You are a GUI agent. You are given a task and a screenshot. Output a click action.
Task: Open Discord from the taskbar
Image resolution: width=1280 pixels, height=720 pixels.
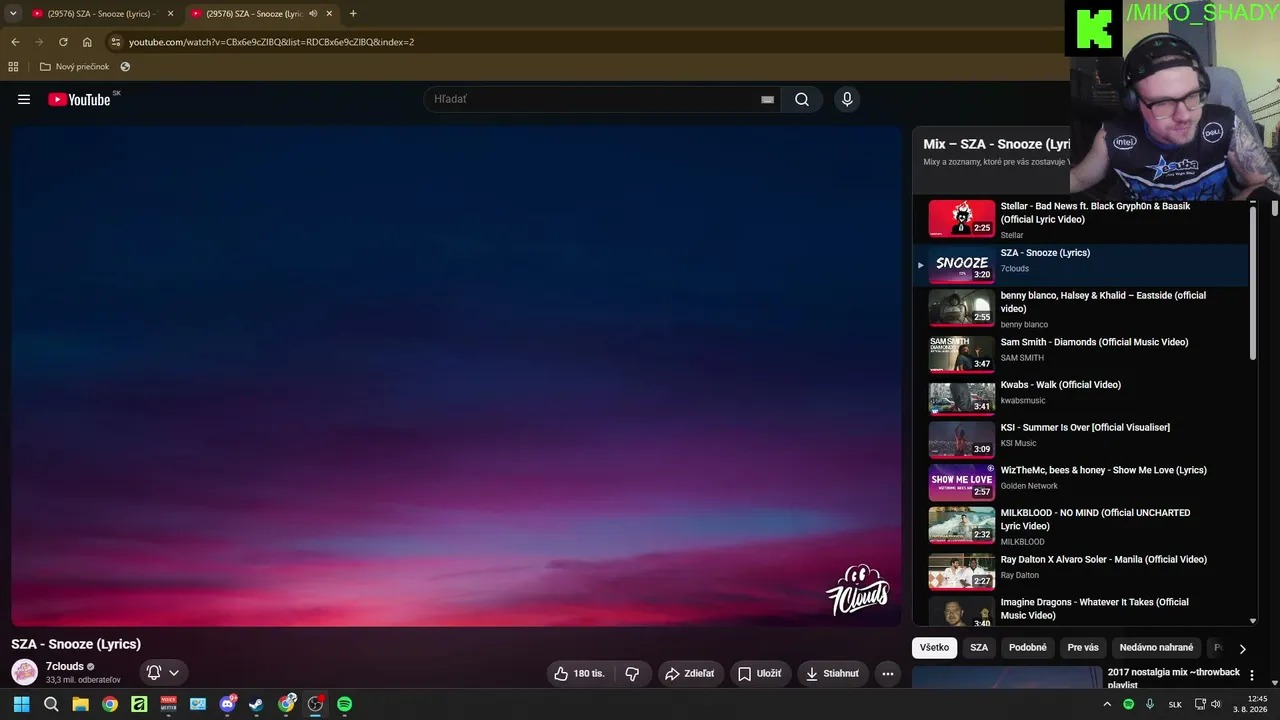point(227,704)
